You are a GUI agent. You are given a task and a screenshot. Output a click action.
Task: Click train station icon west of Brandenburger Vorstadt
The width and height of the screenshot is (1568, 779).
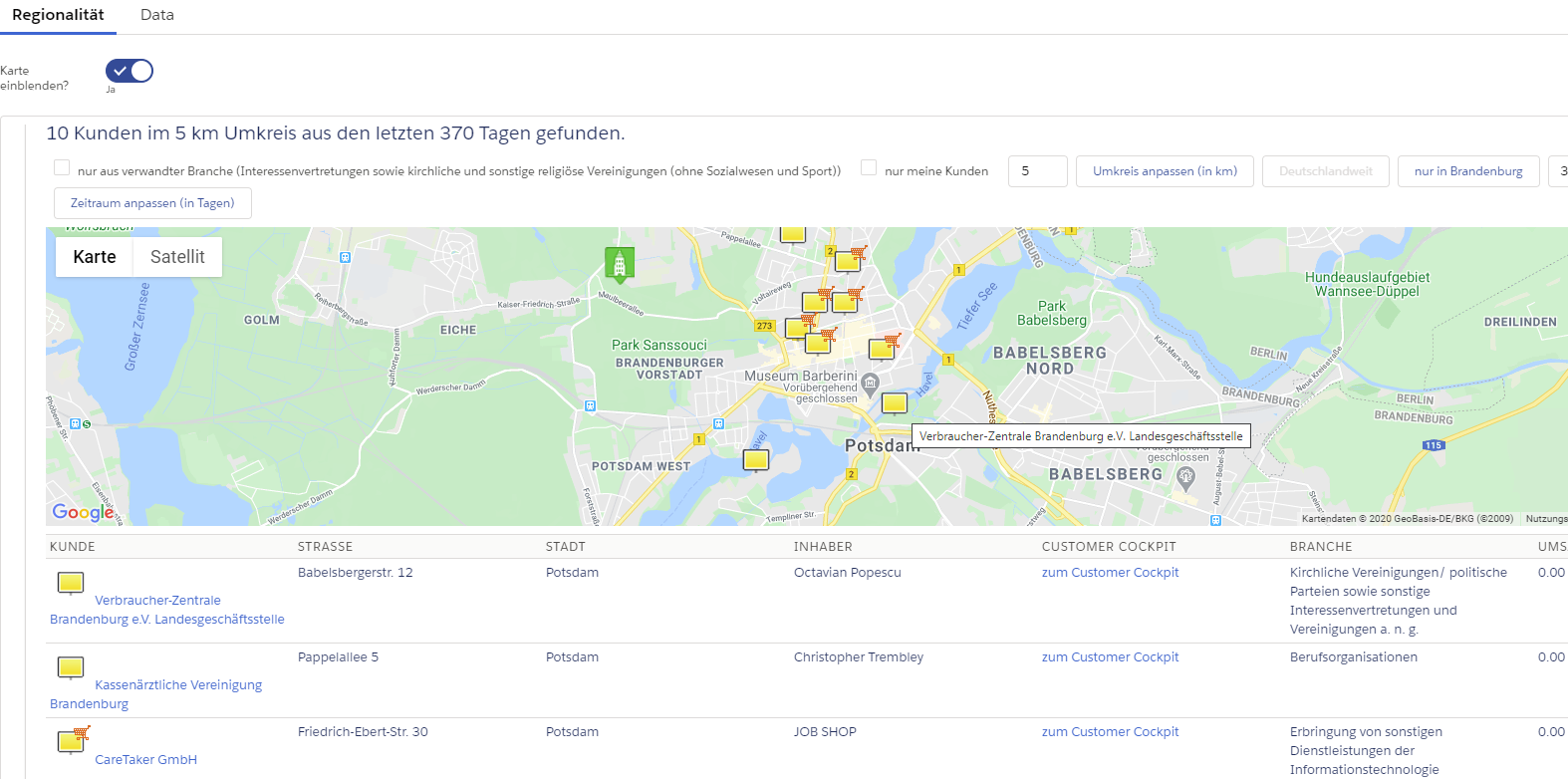coord(591,406)
